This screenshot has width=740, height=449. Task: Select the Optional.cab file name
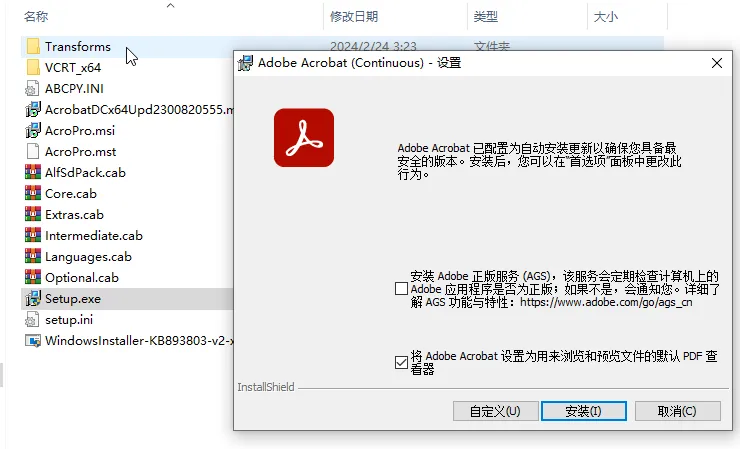82,278
